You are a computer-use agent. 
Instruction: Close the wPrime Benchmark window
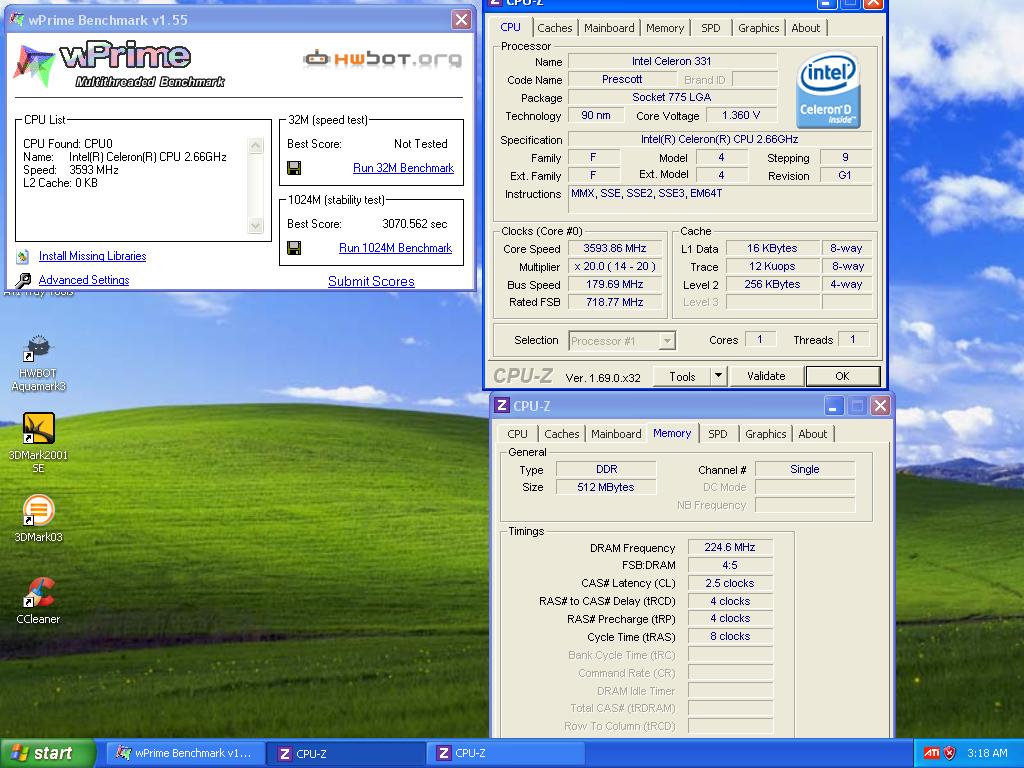pos(461,20)
